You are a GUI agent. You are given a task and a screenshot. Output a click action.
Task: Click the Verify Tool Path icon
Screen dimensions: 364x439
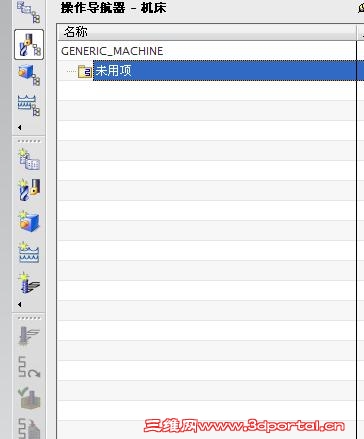pos(29,398)
